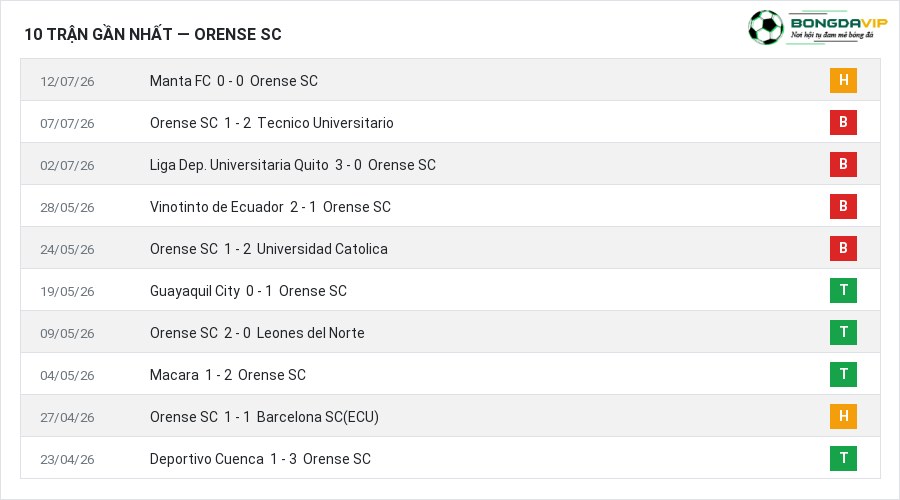Open the Manta FC 0 - 0 Orense SC match

(234, 81)
